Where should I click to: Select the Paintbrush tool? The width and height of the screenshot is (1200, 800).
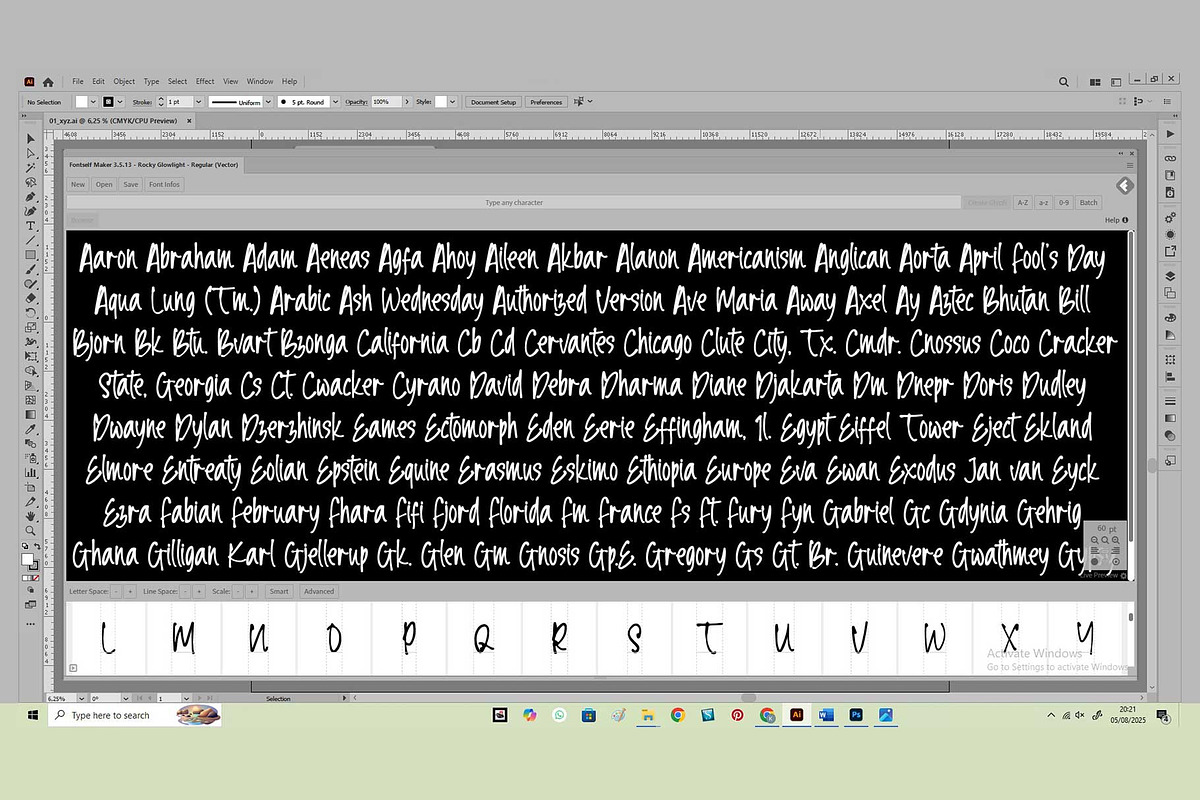coord(30,268)
